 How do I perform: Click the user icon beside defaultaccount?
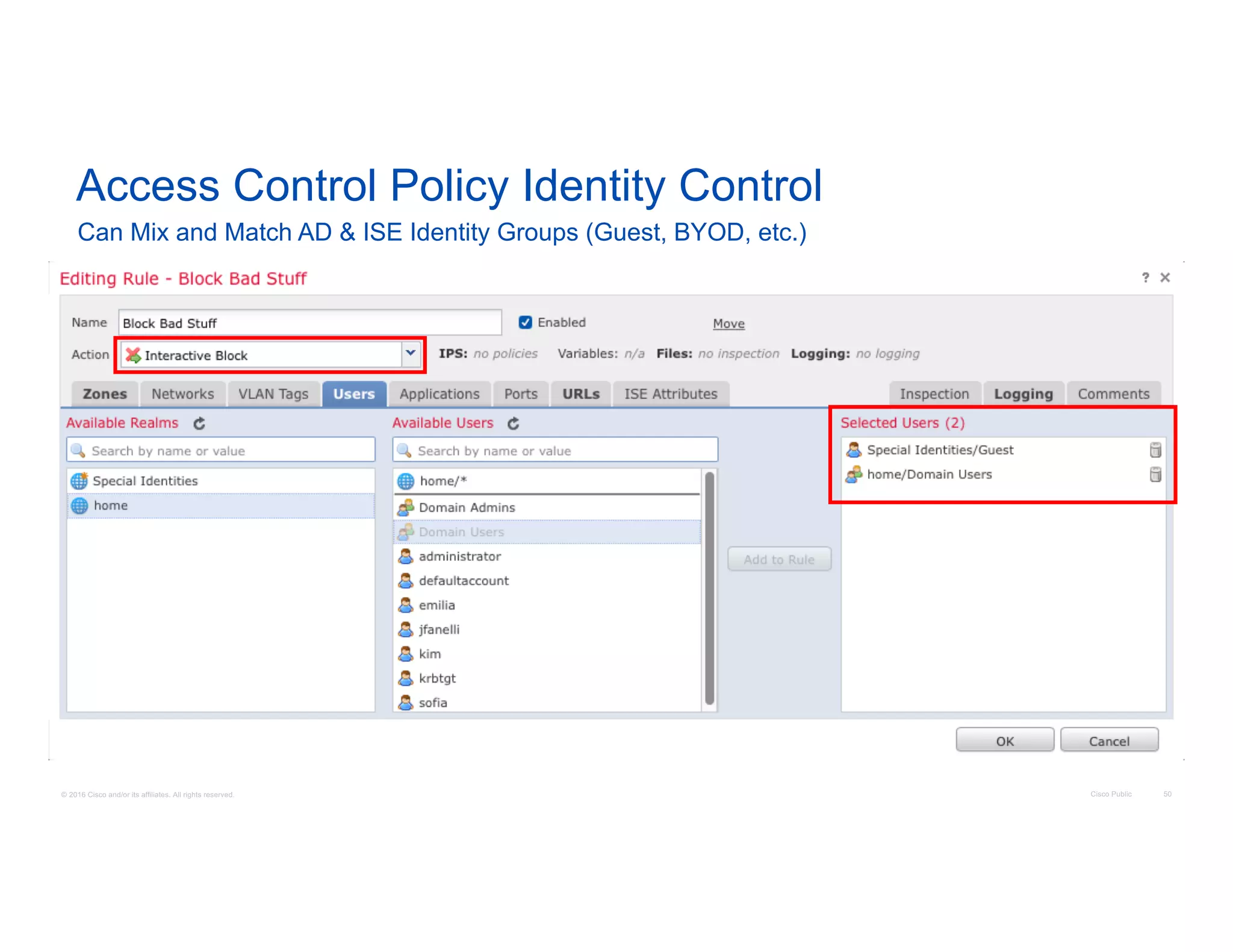[x=406, y=581]
